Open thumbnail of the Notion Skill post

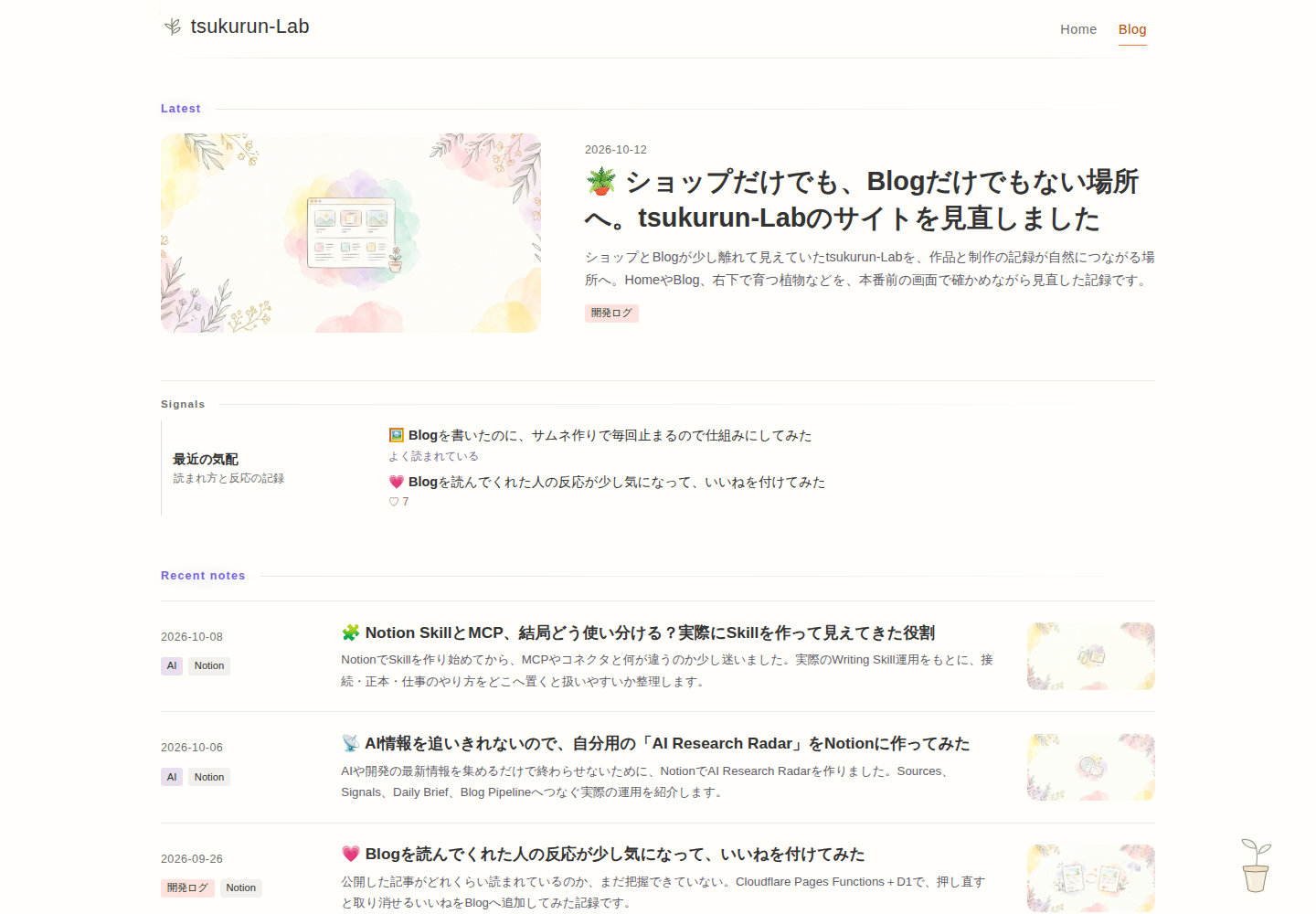(1090, 656)
